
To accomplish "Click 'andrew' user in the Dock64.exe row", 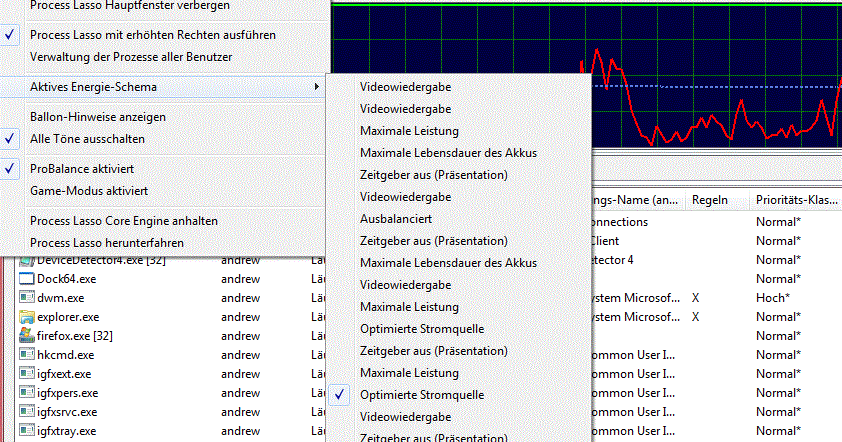I will tap(241, 279).
